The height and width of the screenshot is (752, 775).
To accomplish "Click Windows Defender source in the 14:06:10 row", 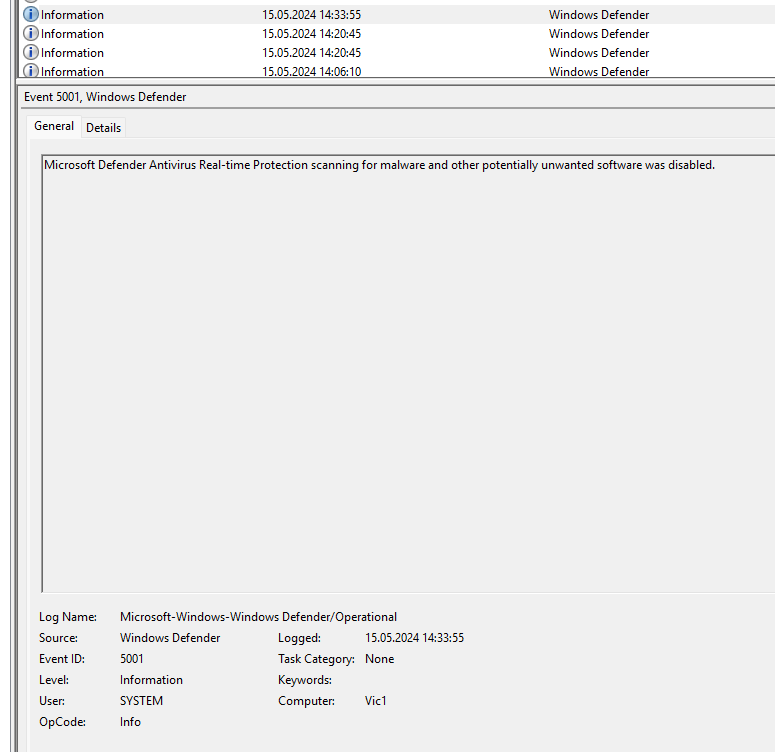I will click(598, 72).
